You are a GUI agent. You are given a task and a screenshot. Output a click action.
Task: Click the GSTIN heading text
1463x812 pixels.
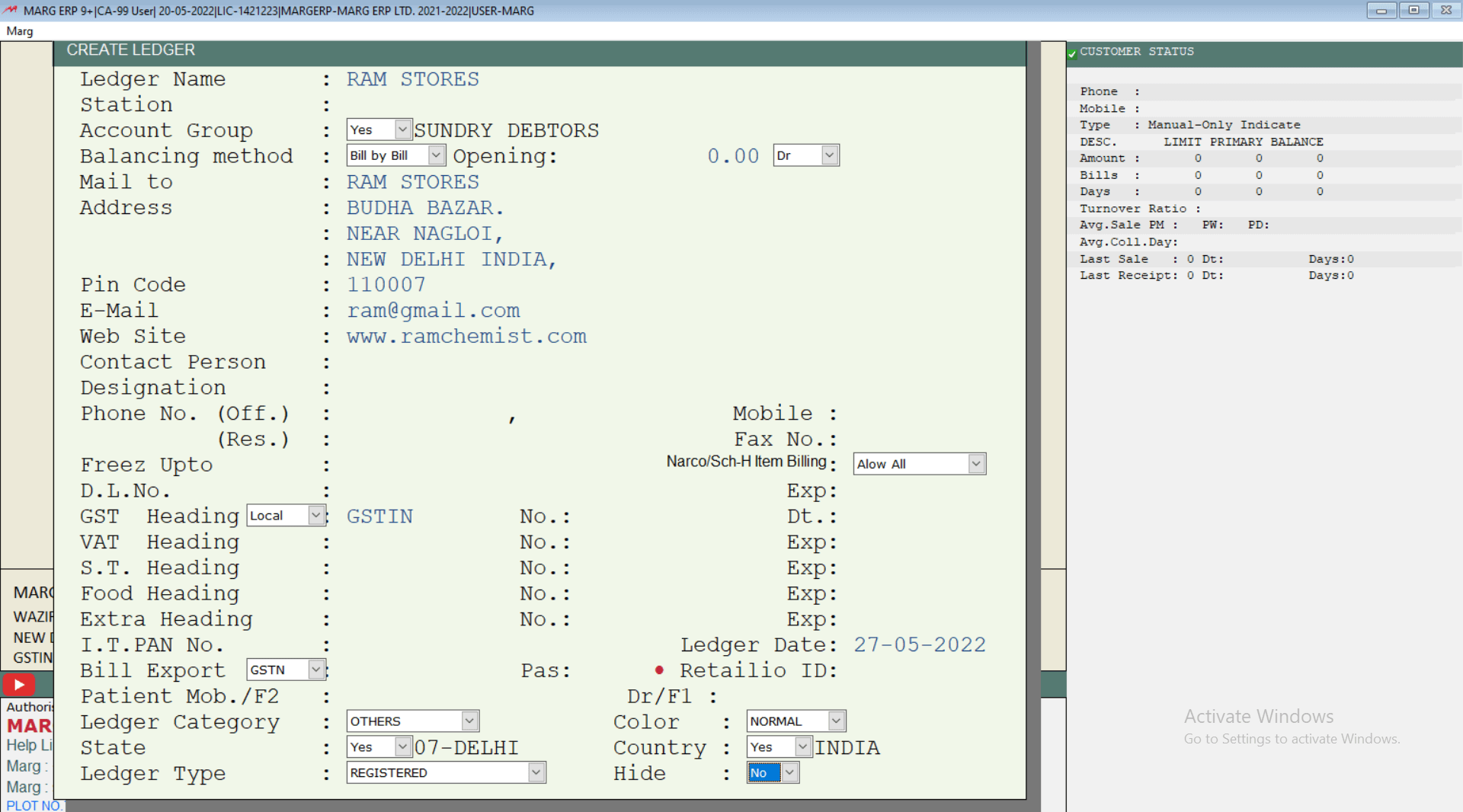pos(379,516)
